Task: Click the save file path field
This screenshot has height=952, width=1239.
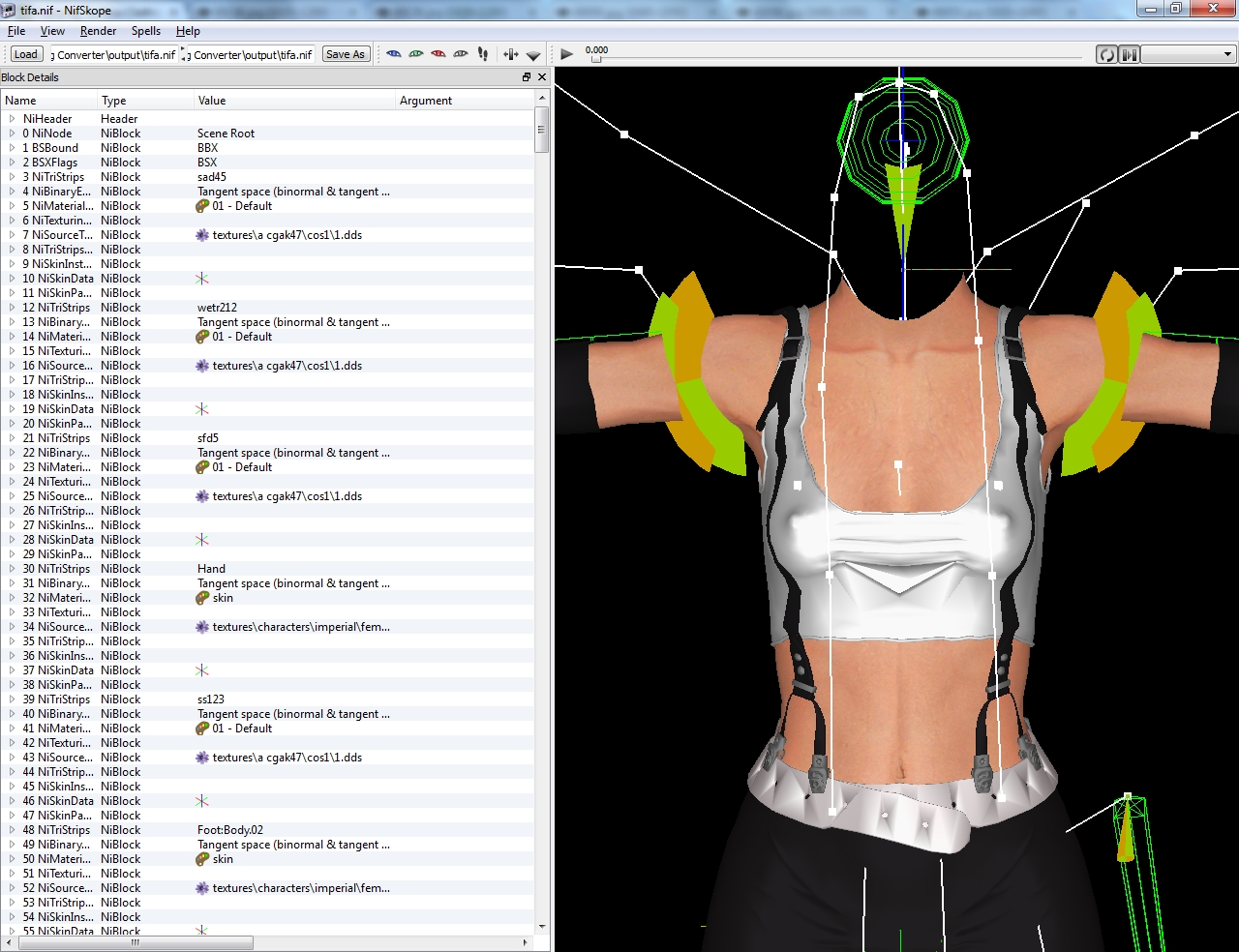Action: click(x=253, y=55)
